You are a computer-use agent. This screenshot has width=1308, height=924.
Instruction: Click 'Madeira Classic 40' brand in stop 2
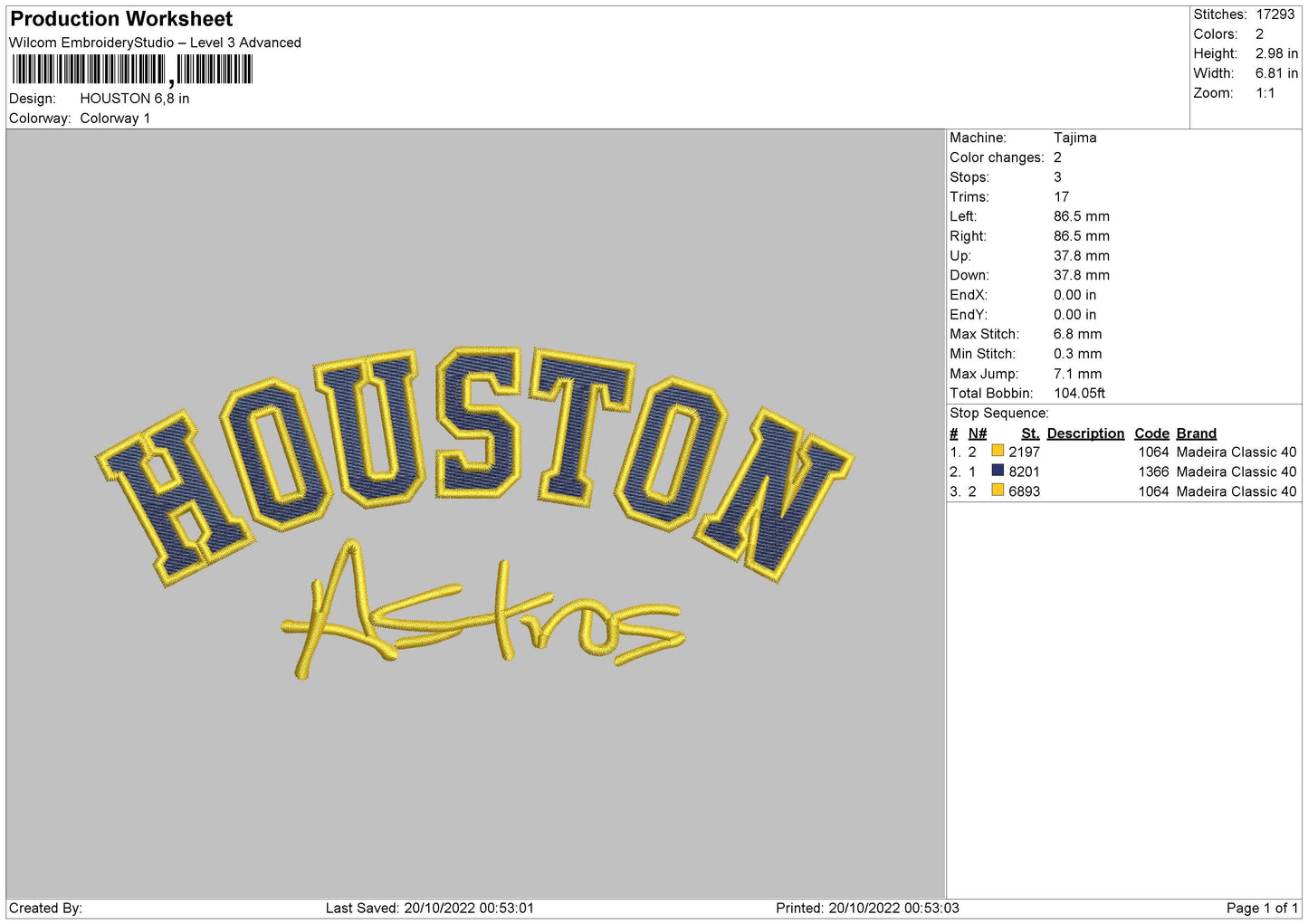[1236, 472]
